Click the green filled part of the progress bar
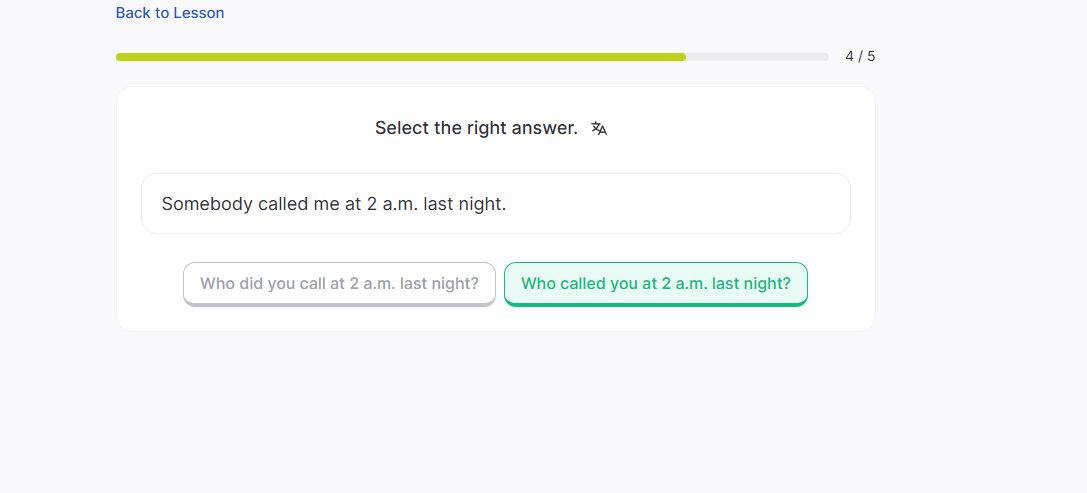The image size is (1087, 493). click(x=400, y=57)
